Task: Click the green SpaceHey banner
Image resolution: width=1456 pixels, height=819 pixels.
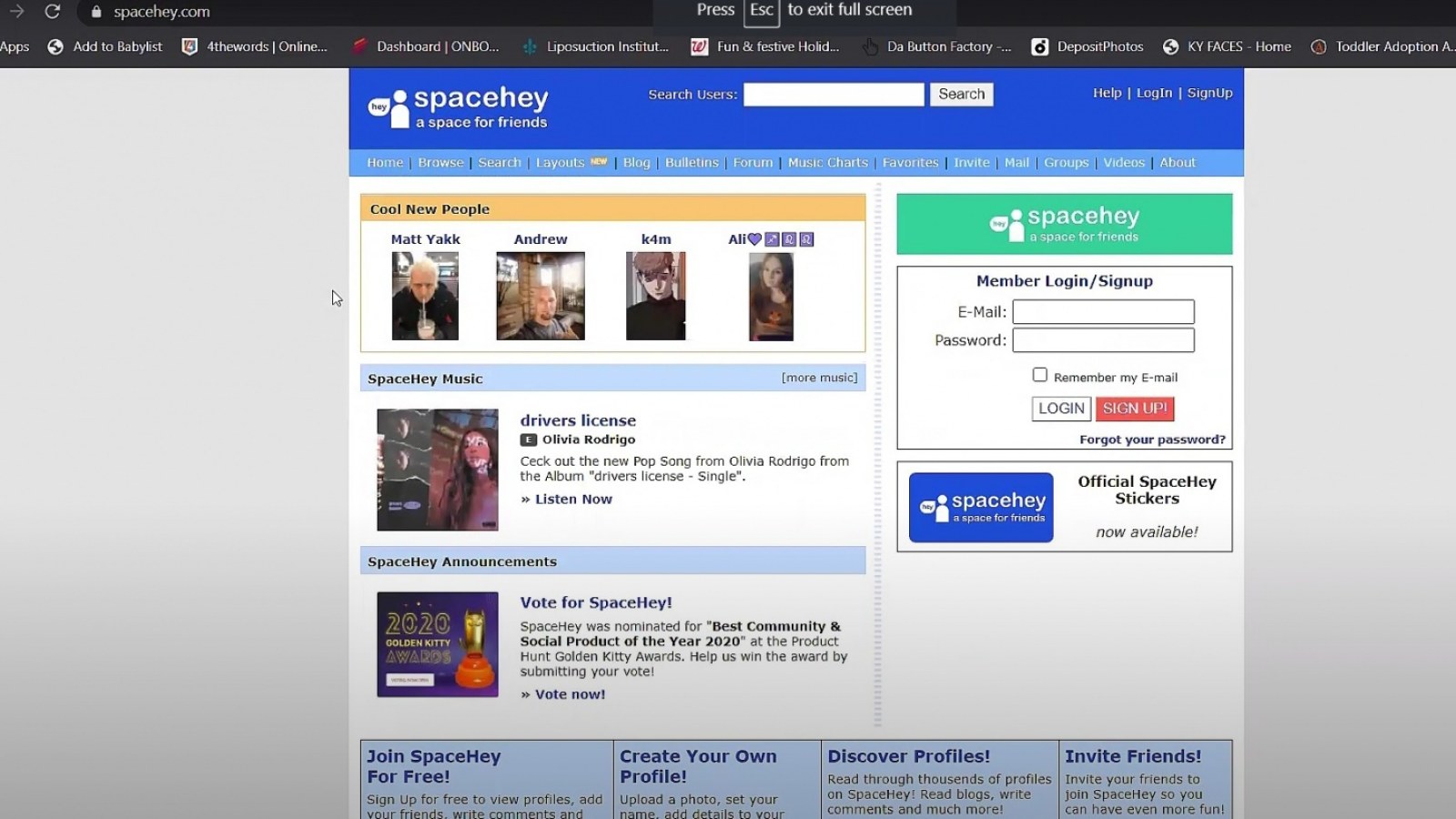Action: click(1064, 224)
